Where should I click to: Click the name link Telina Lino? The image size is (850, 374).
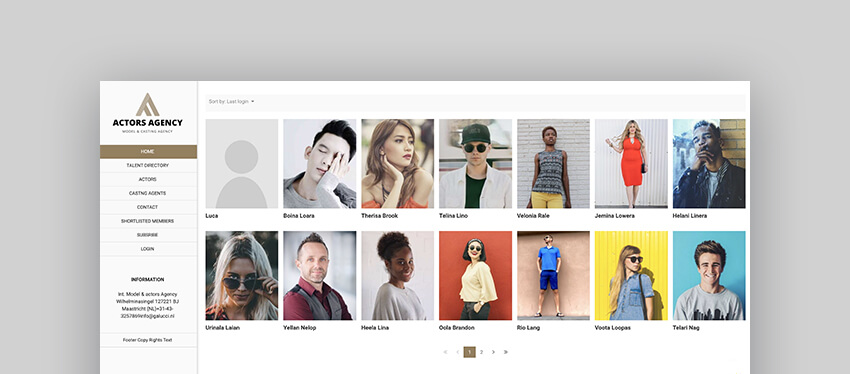click(453, 216)
